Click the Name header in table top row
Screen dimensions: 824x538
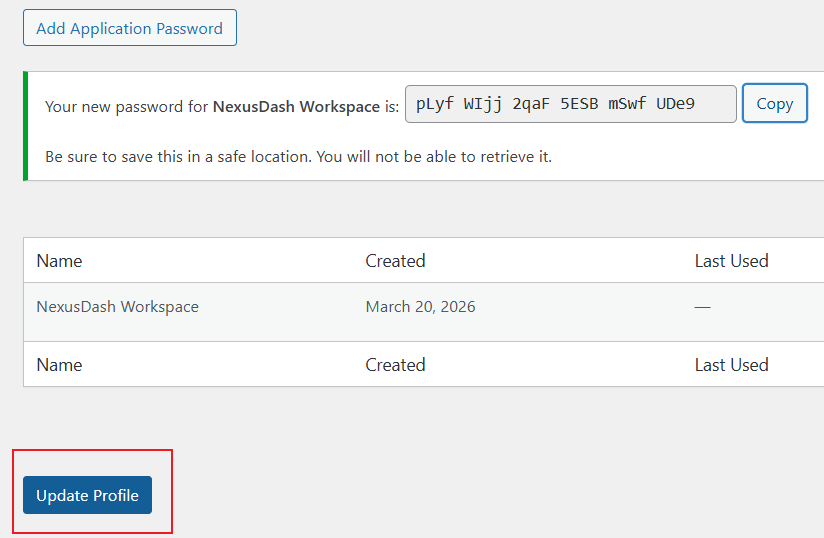point(59,261)
